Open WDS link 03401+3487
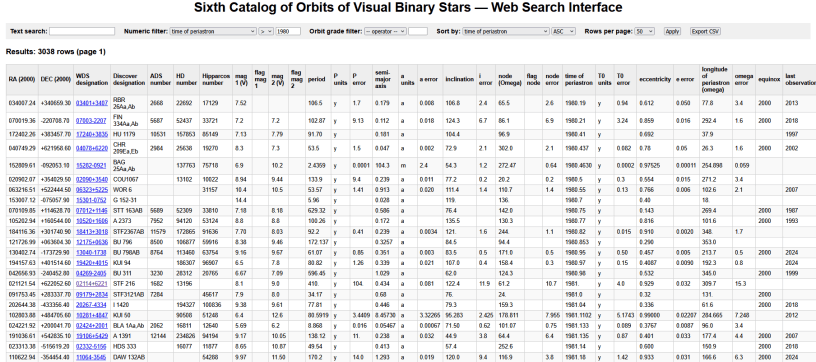 pyautogui.click(x=92, y=103)
